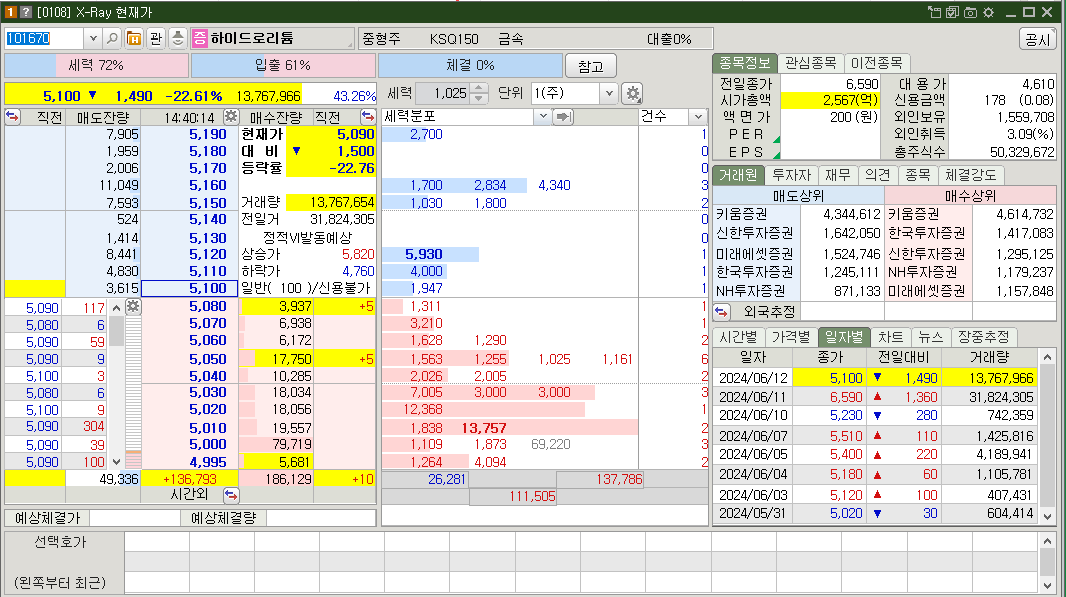
Task: Click the orange number 1 icon in title bar
Action: pos(10,12)
